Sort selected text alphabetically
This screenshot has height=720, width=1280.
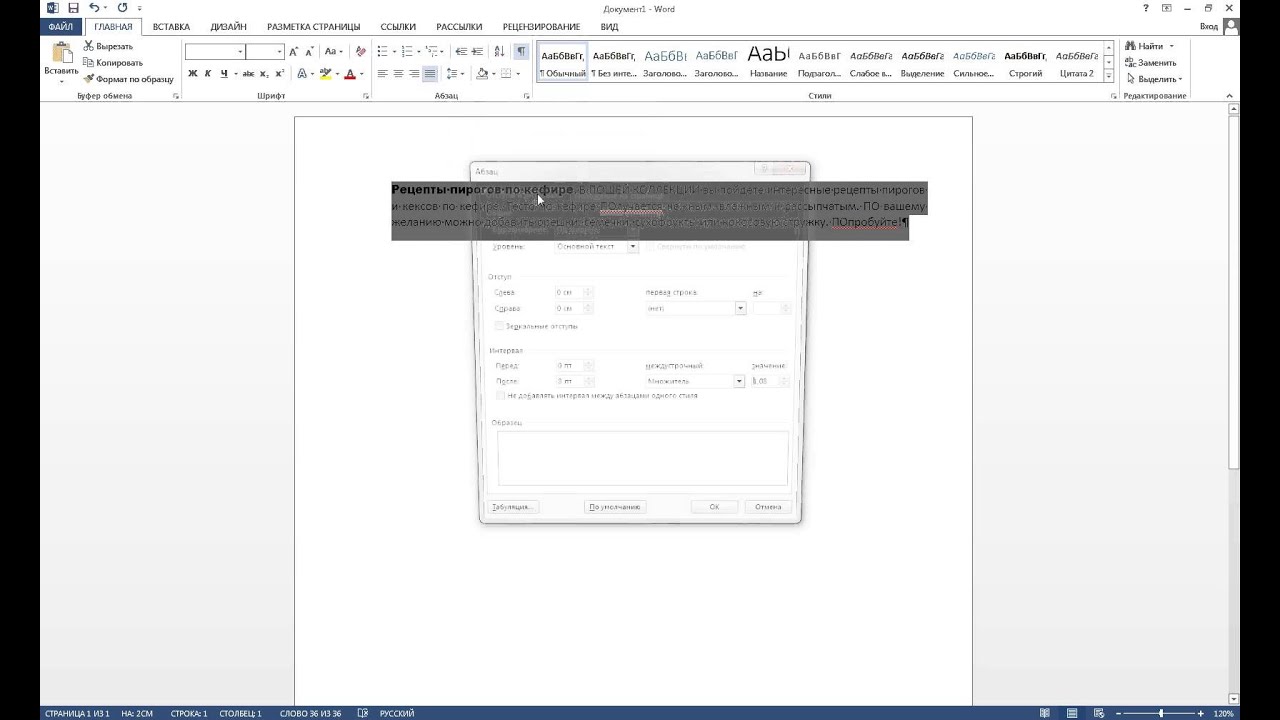pyautogui.click(x=499, y=51)
